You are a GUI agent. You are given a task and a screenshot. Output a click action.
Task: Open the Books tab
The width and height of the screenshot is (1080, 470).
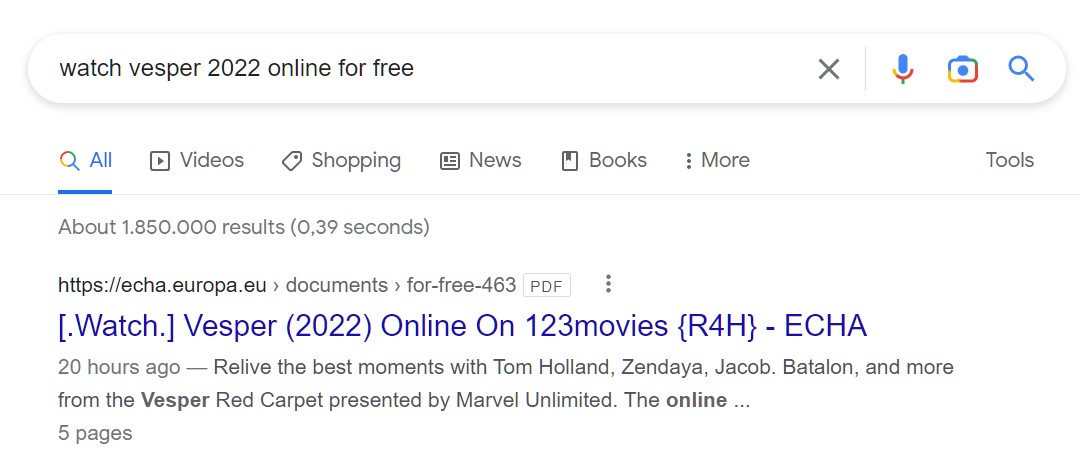click(604, 161)
